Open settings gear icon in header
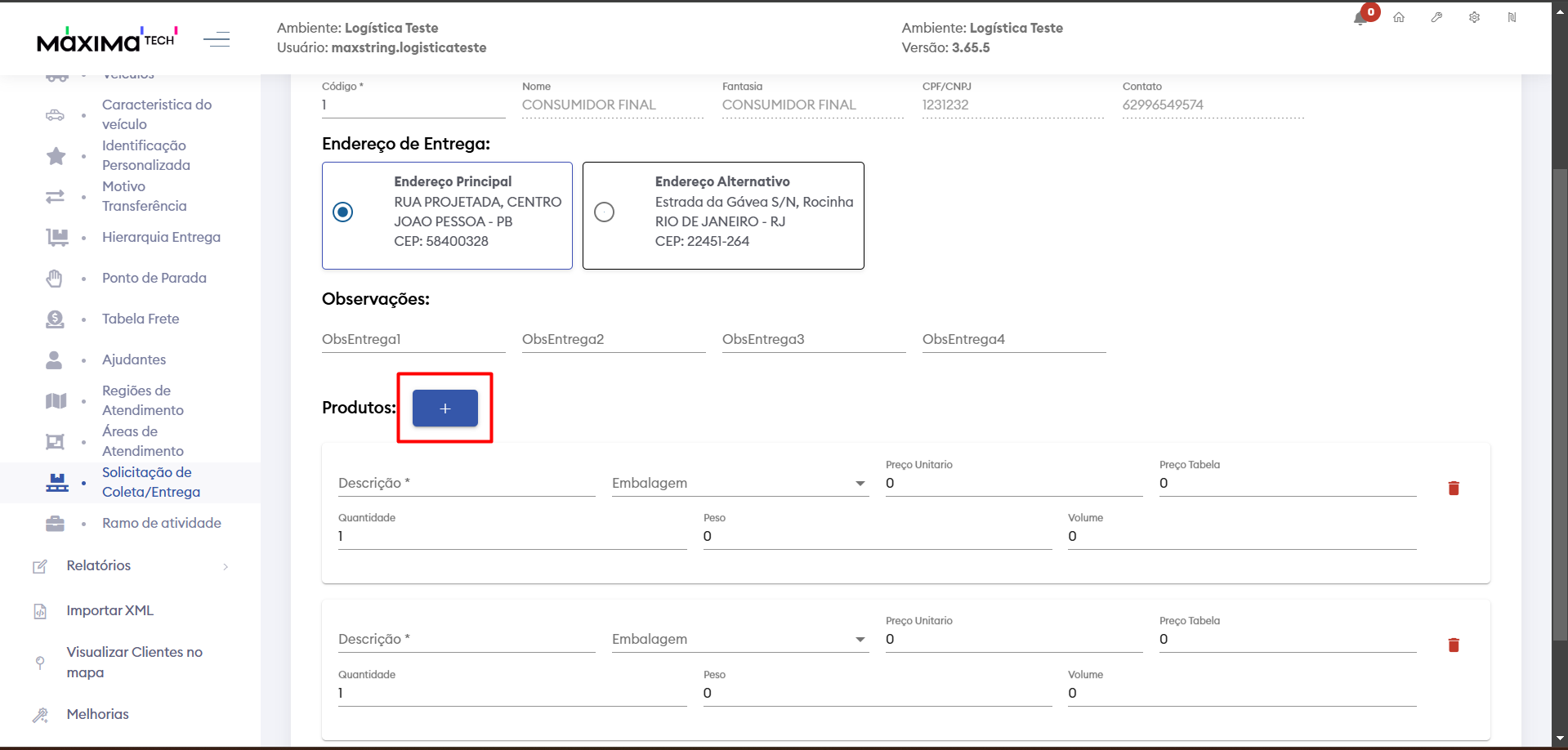 coord(1474,17)
